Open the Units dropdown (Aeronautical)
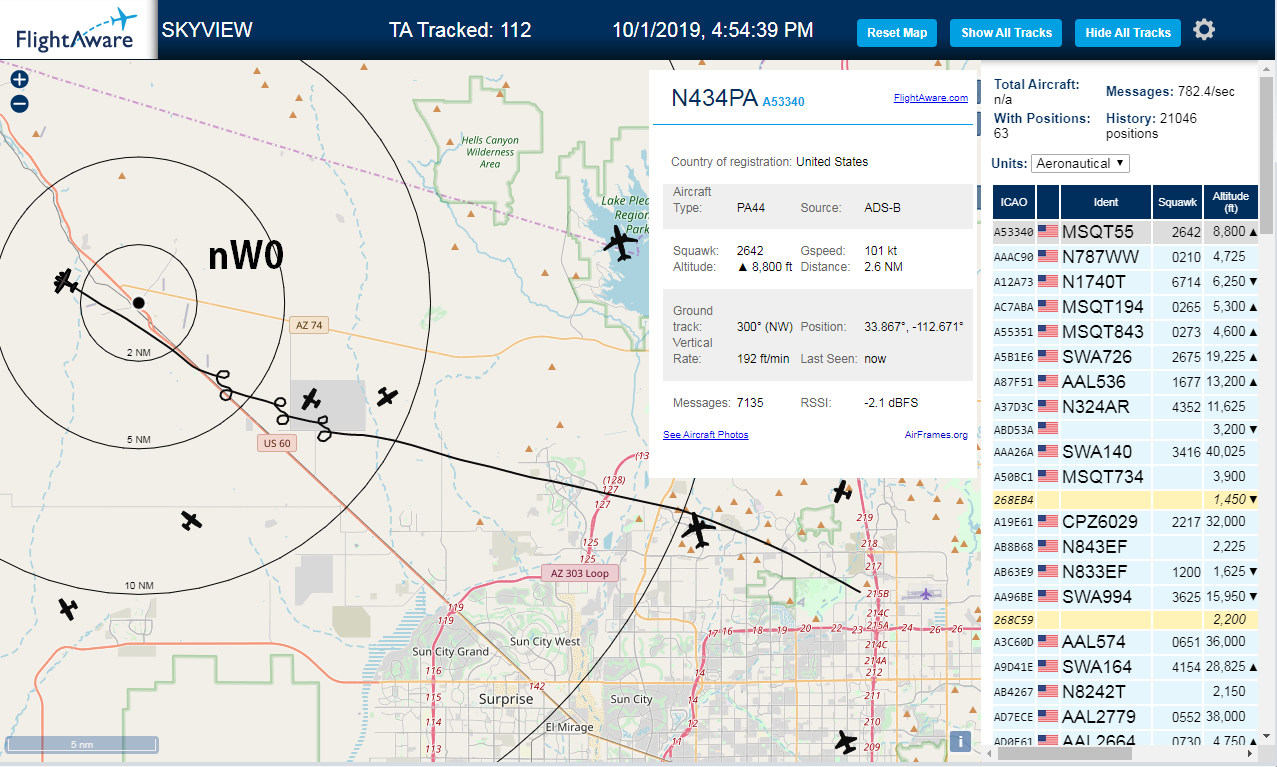This screenshot has height=767, width=1277. coord(1080,163)
